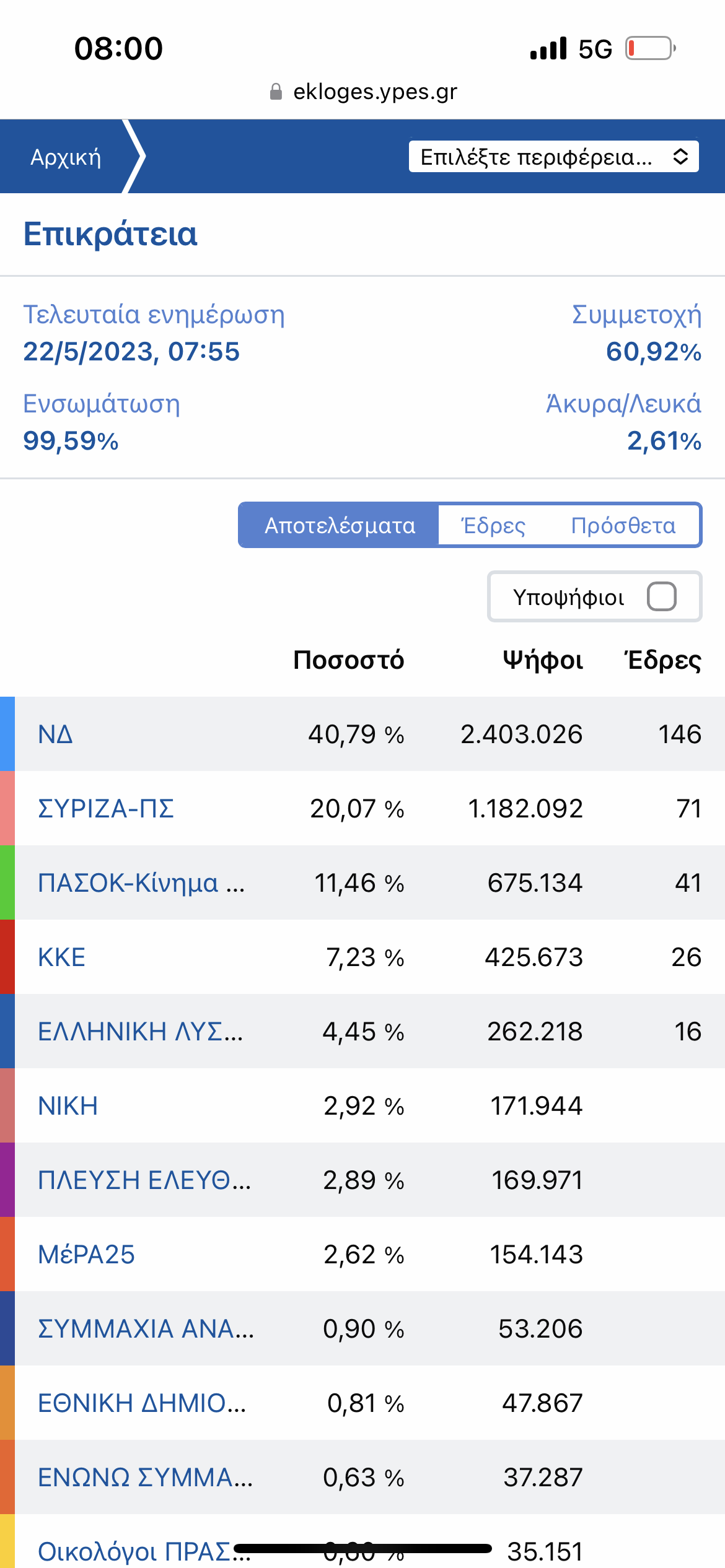Tap the lock icon beside ekloges.ypes.gr
This screenshot has height=1568, width=725.
(x=276, y=92)
